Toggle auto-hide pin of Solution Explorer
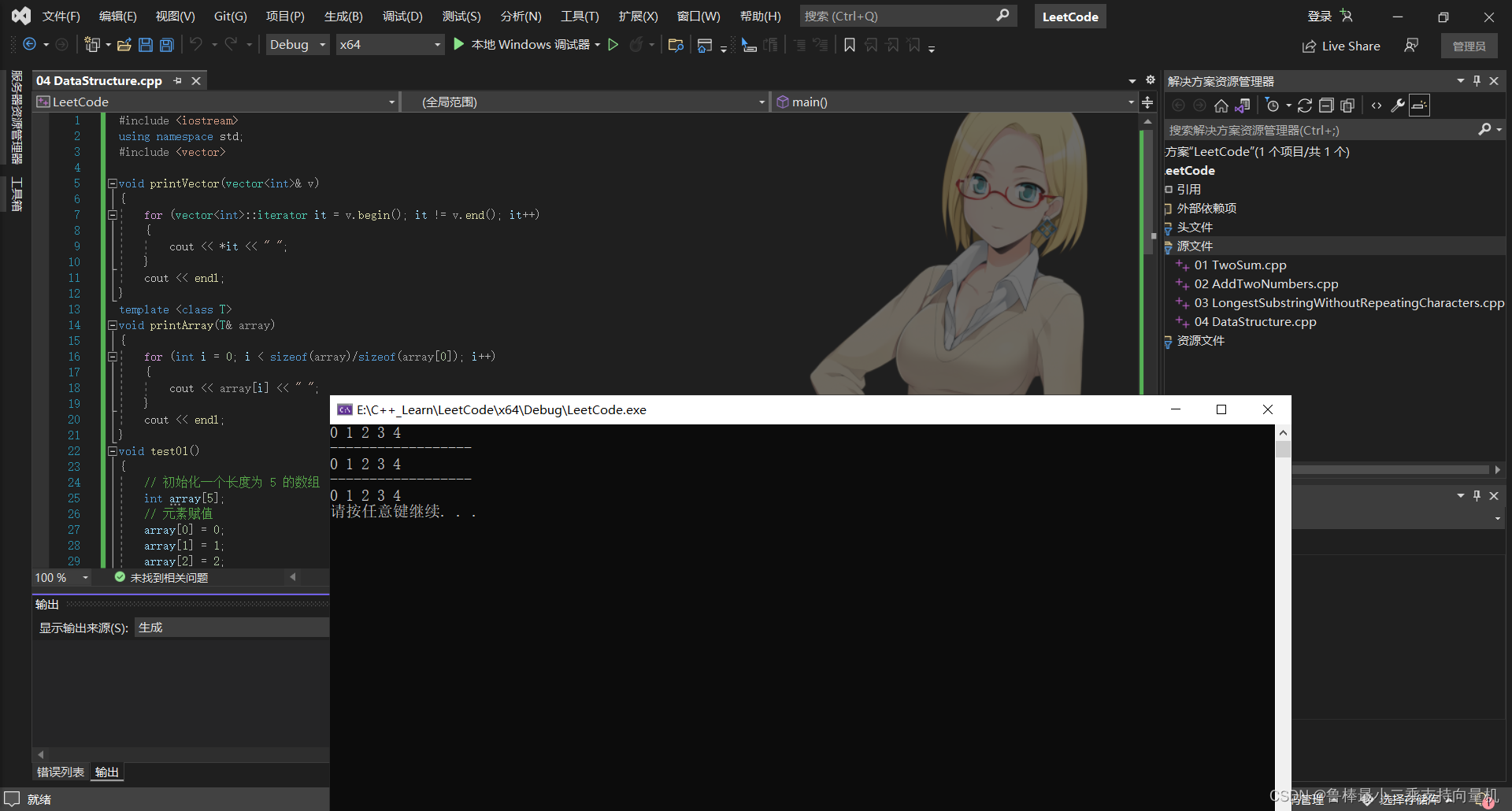Viewport: 1512px width, 811px height. tap(1477, 81)
